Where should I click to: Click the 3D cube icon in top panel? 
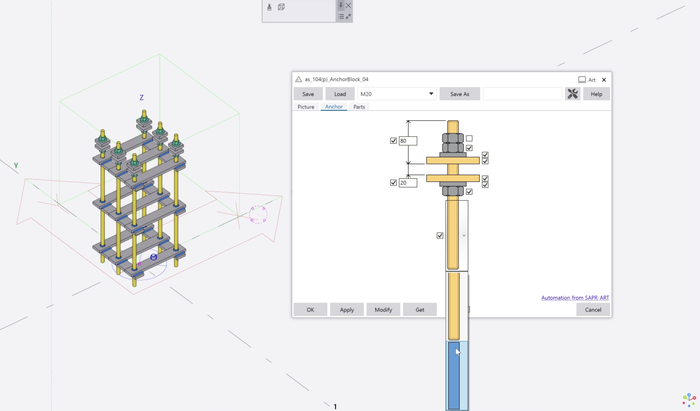(x=281, y=7)
